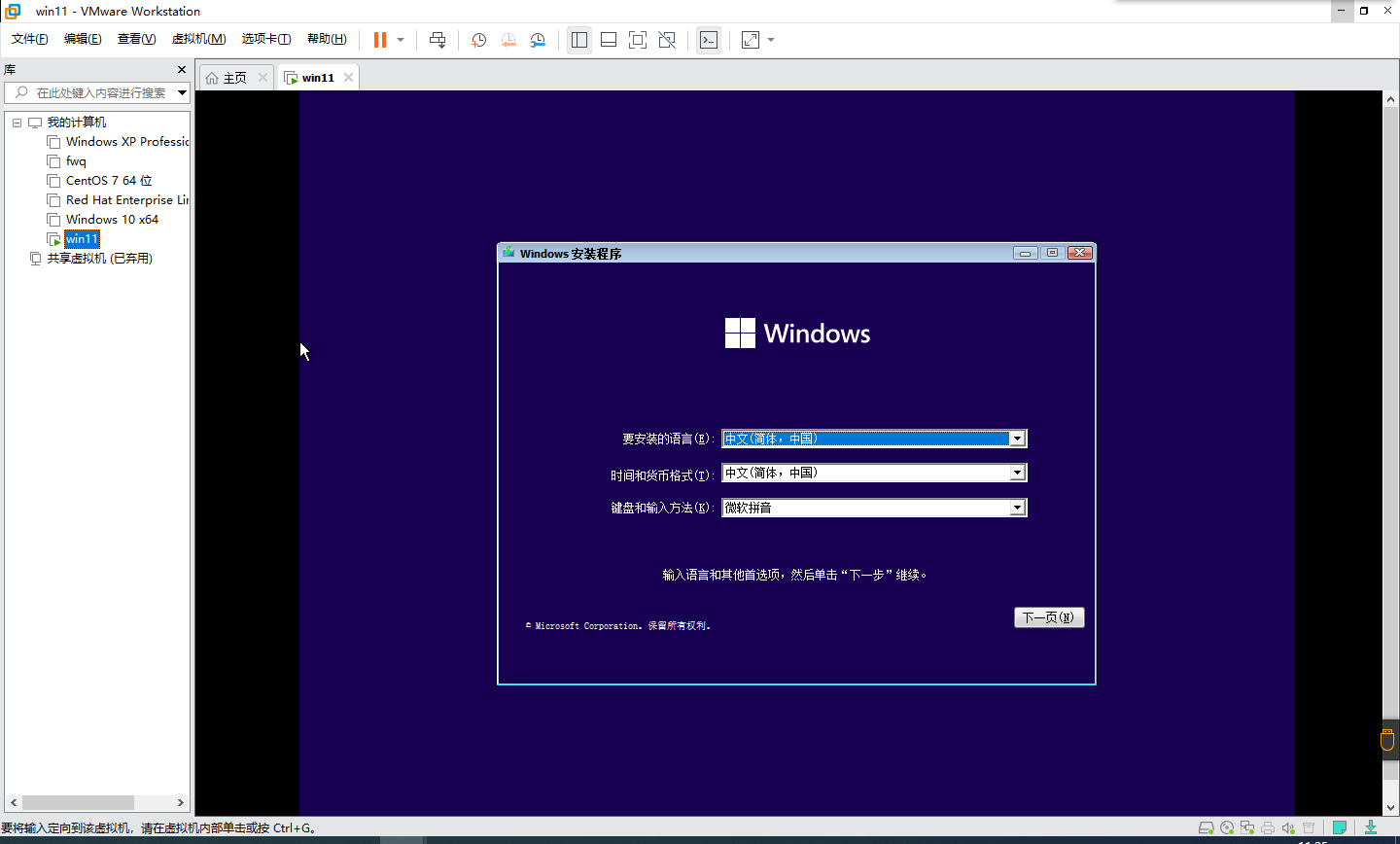Click the VM view scroll down arrow
Image resolution: width=1400 pixels, height=844 pixels.
tap(1390, 808)
